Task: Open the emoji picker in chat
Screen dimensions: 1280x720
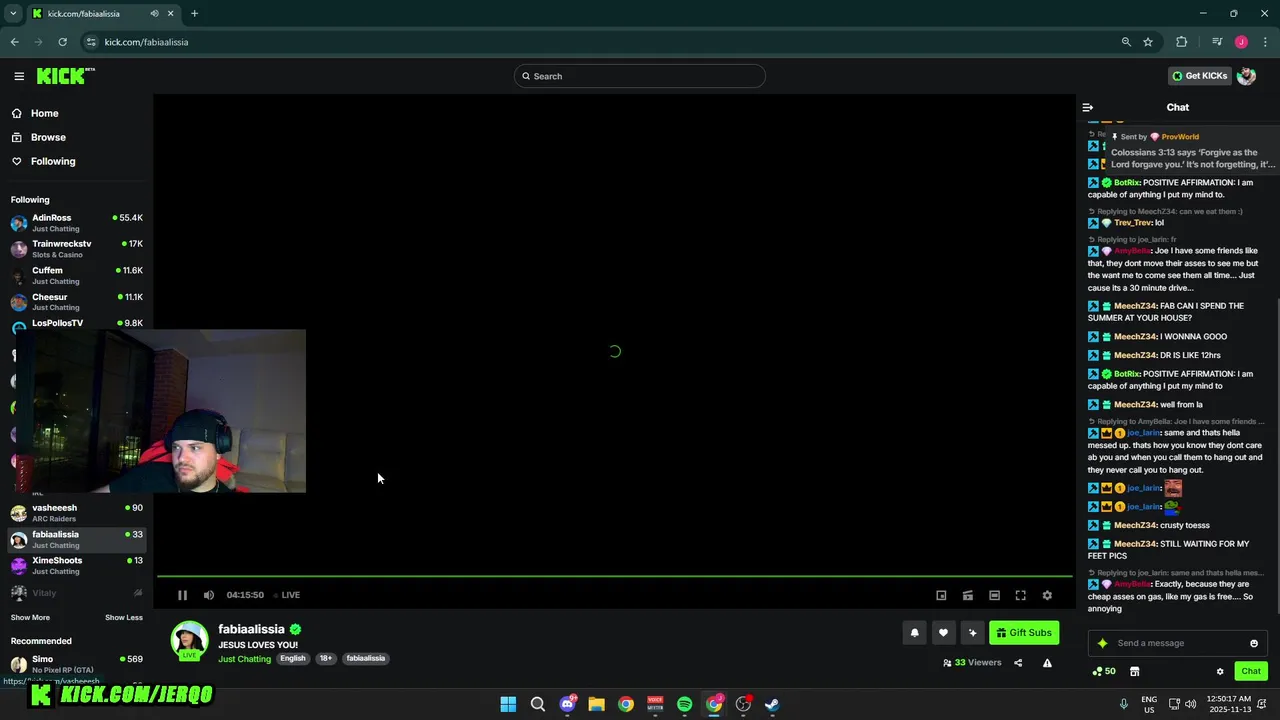Action: (1254, 643)
